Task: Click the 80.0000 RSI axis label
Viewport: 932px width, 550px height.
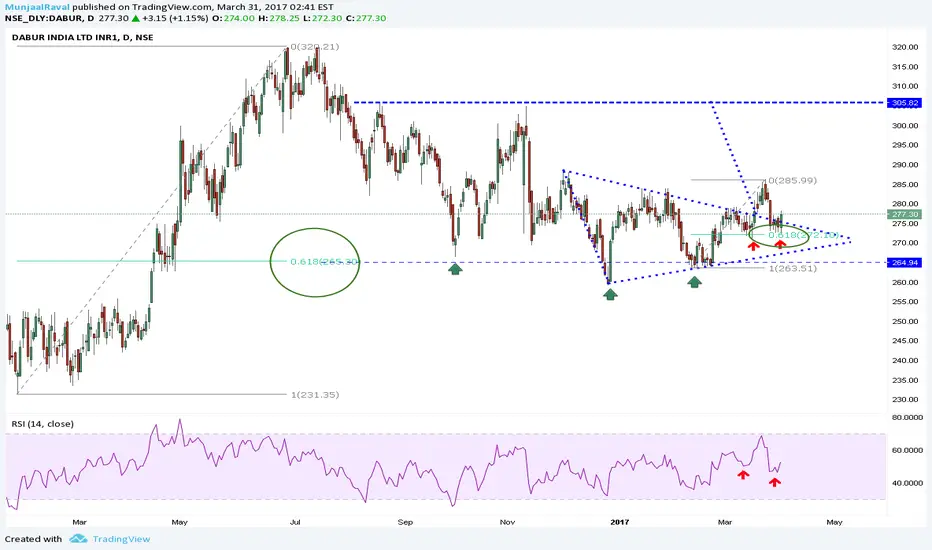Action: (906, 417)
